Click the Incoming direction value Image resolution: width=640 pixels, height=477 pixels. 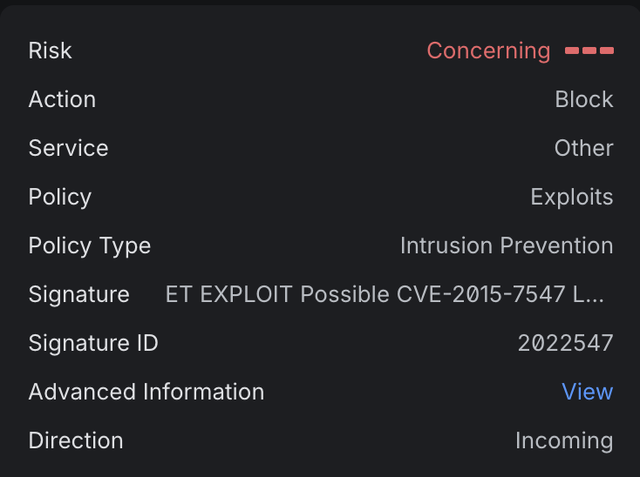[x=564, y=441]
